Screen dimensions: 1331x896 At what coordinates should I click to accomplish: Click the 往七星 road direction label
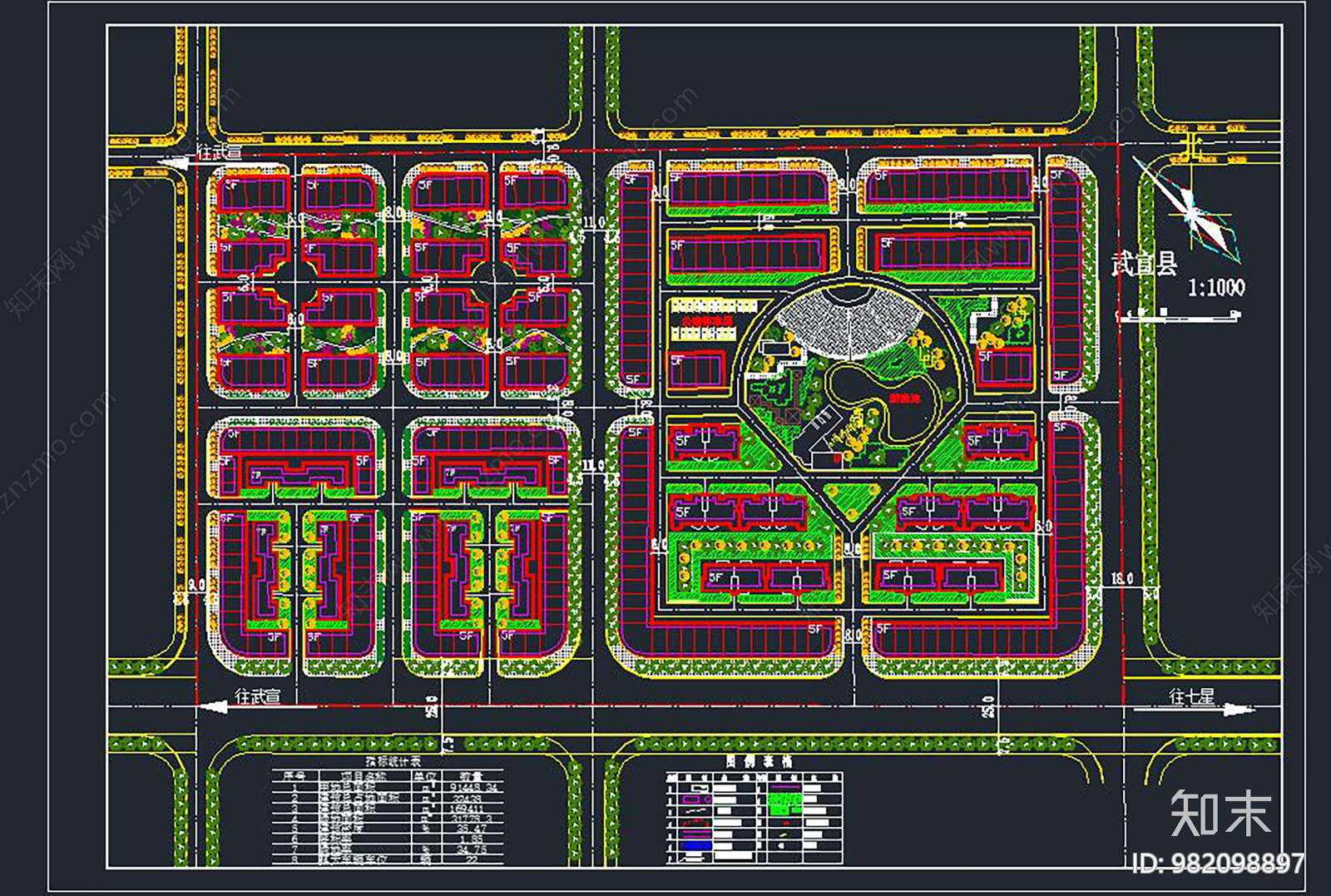point(1191,697)
